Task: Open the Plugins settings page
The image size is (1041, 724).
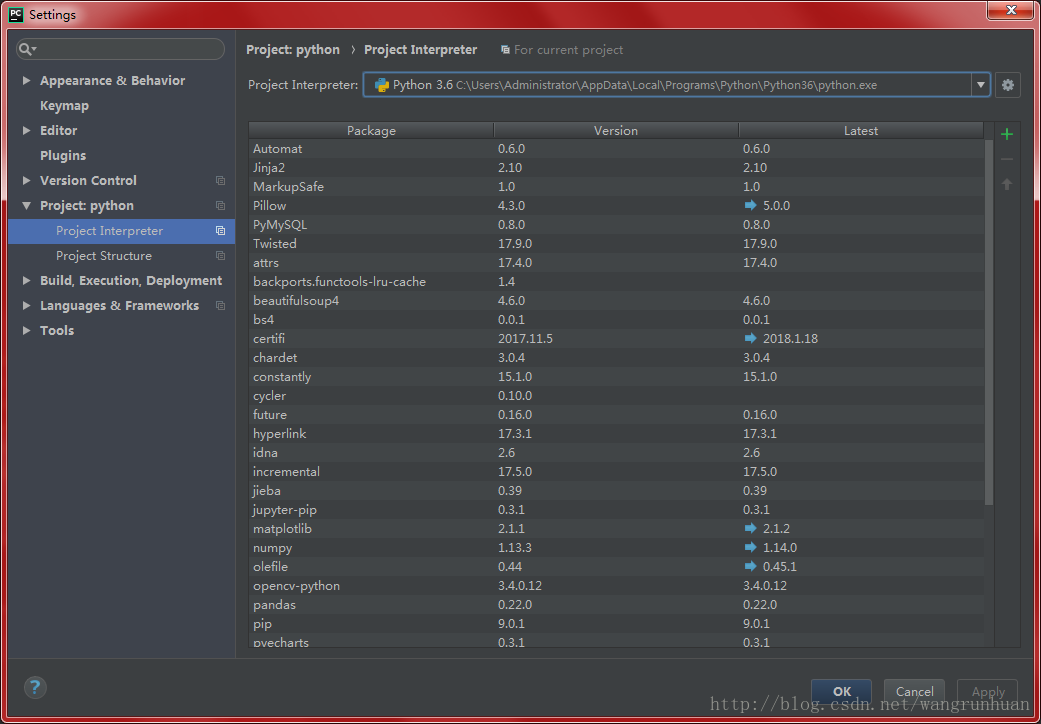Action: pos(63,155)
